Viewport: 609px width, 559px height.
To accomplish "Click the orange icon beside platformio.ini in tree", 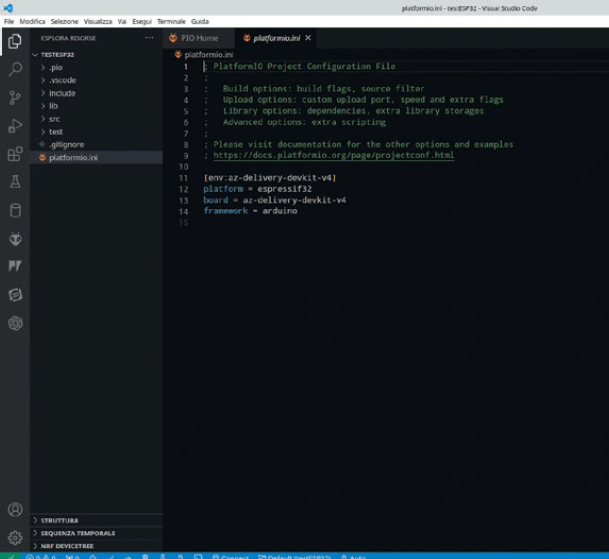I will [x=42, y=157].
